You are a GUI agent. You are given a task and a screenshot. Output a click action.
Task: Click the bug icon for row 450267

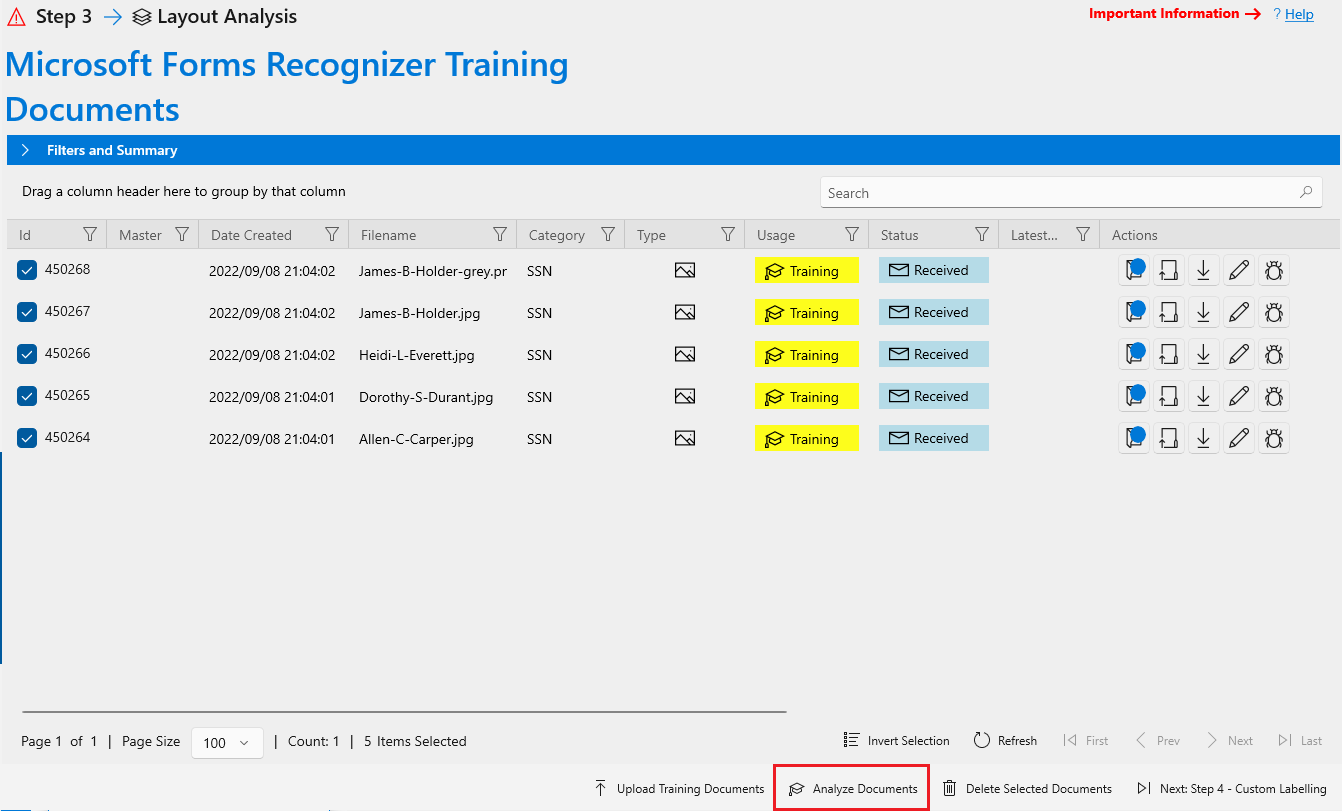(1274, 312)
